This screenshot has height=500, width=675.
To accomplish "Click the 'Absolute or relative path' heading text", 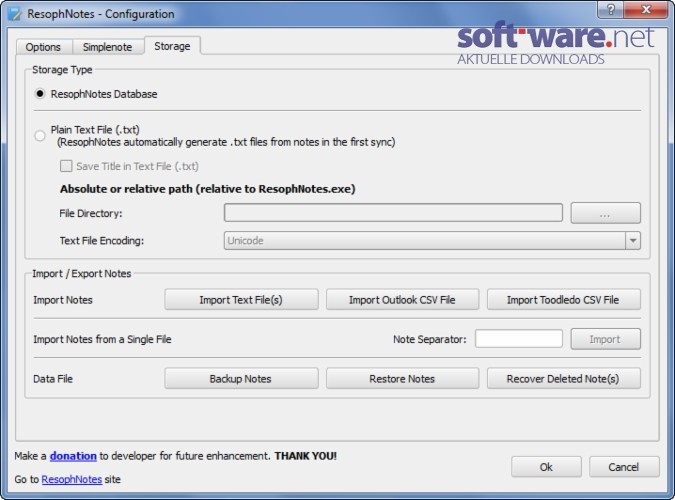I will 207,189.
